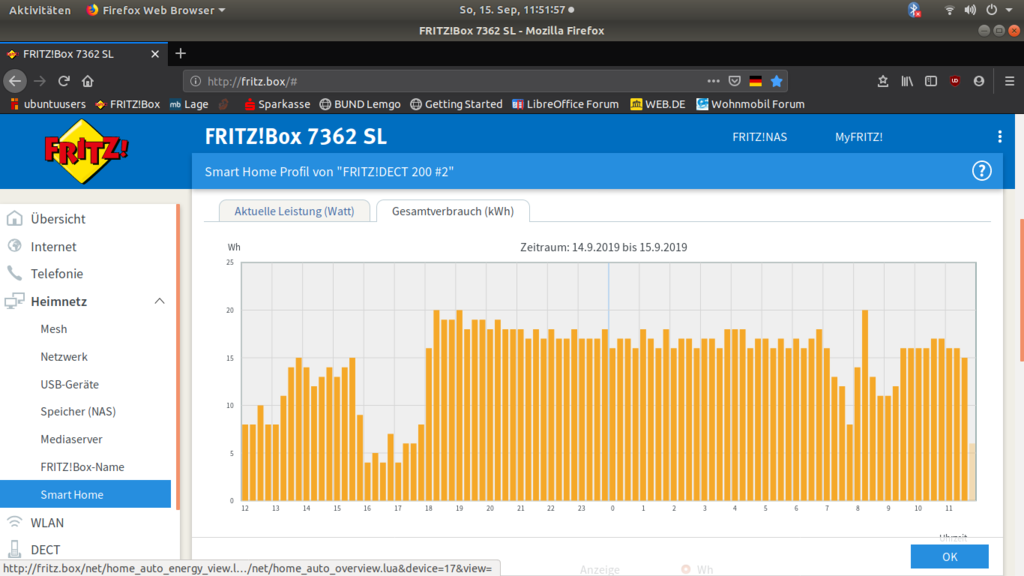This screenshot has width=1024, height=576.
Task: Open the Lage bookmark
Action: click(189, 104)
